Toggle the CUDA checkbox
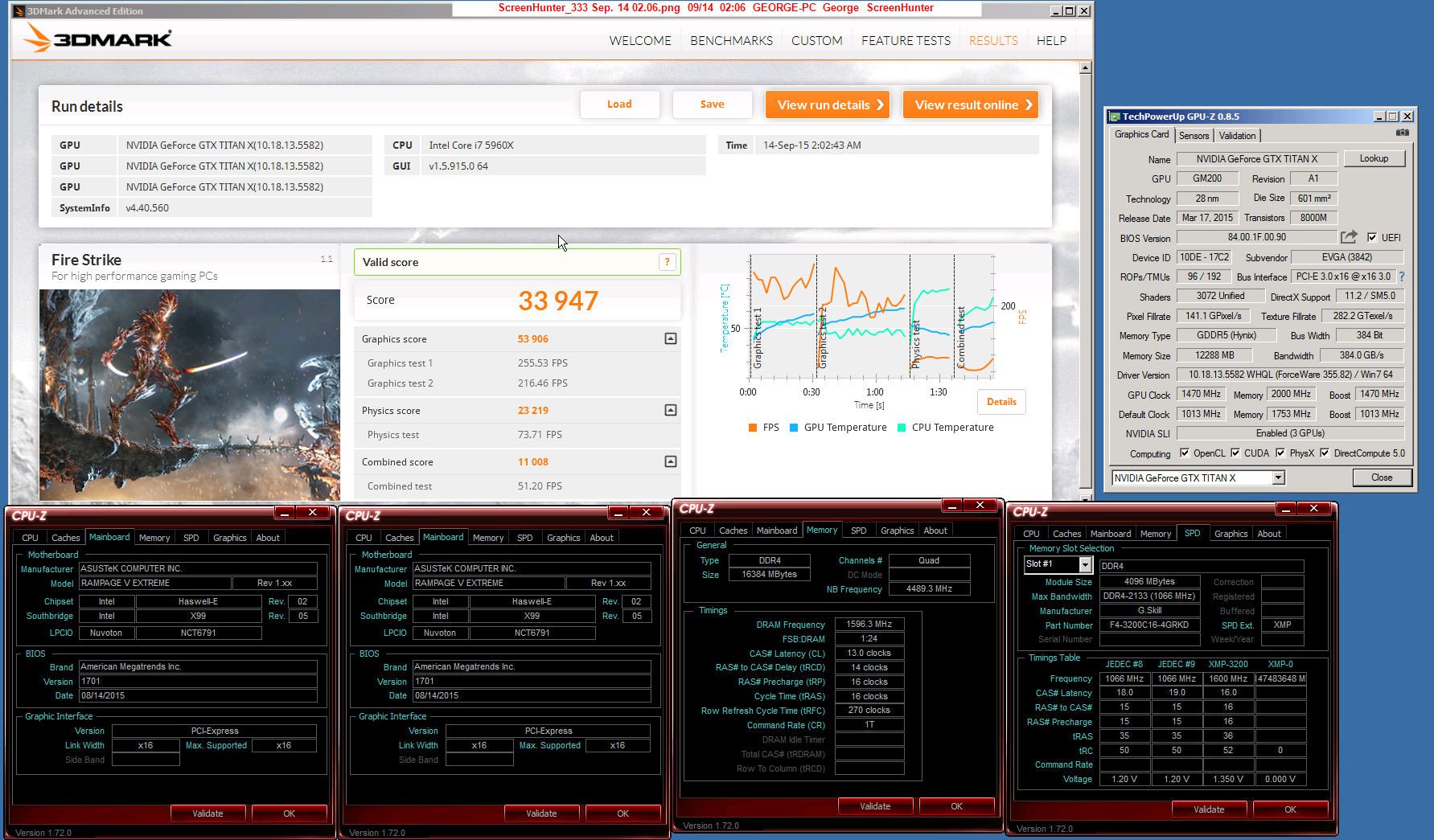The width and height of the screenshot is (1434, 840). pos(1235,453)
